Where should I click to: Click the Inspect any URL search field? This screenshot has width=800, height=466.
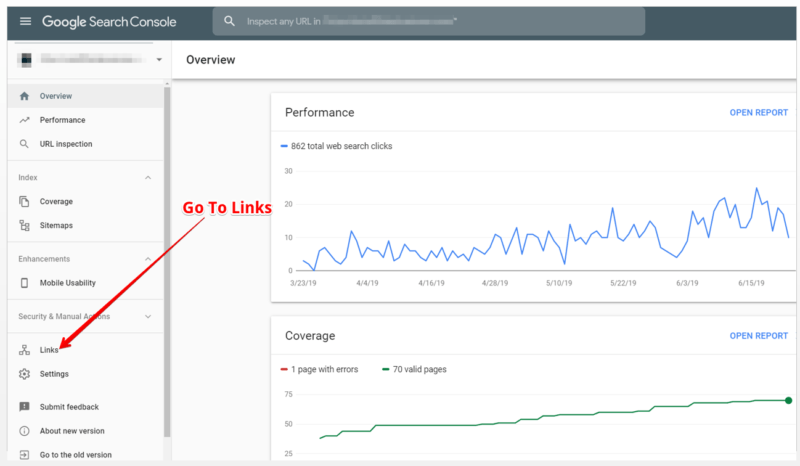point(429,21)
